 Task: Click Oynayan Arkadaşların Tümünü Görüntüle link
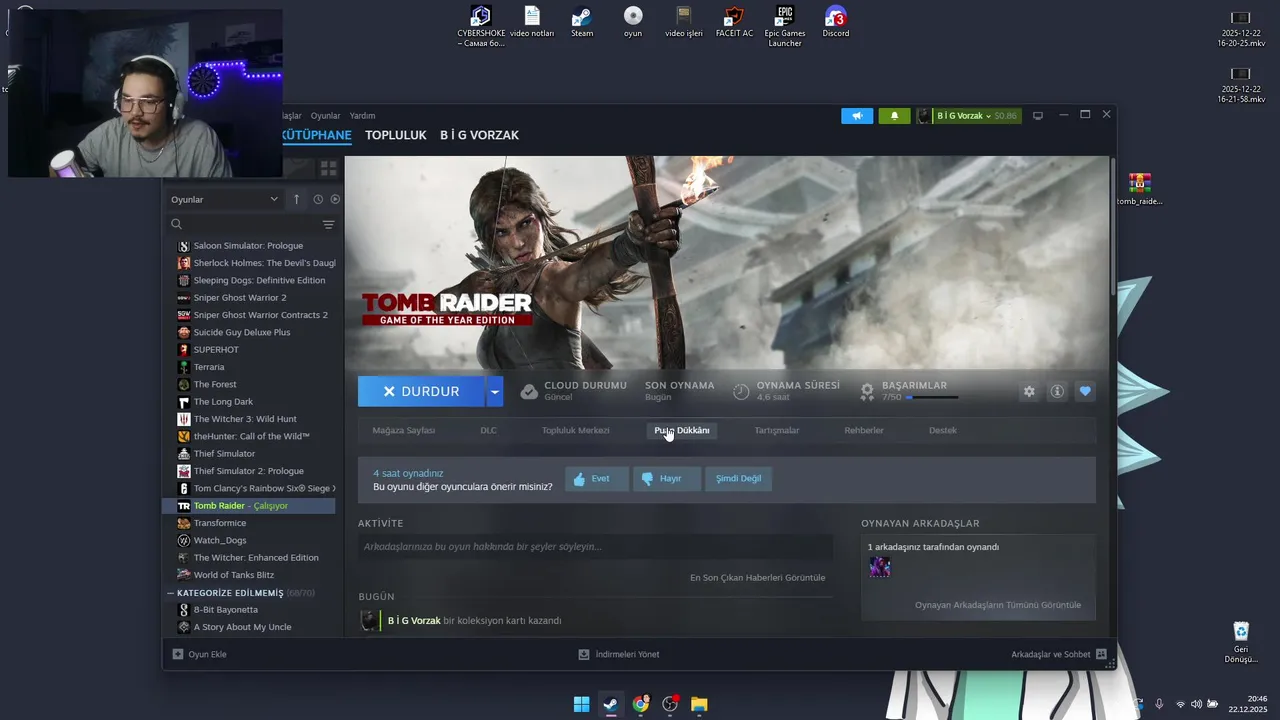point(998,604)
